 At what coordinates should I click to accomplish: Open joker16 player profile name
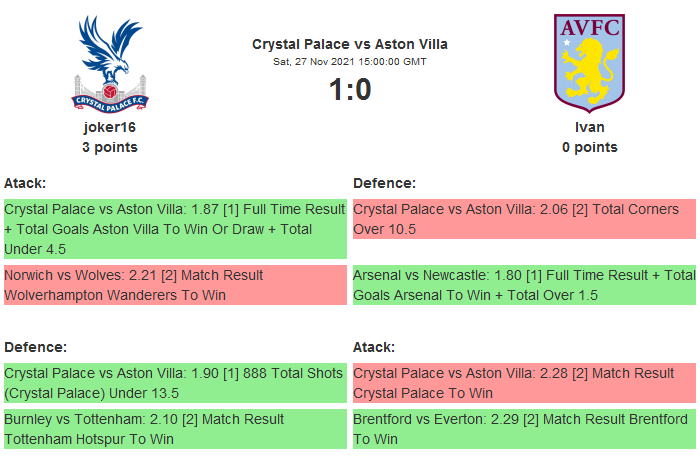point(110,127)
